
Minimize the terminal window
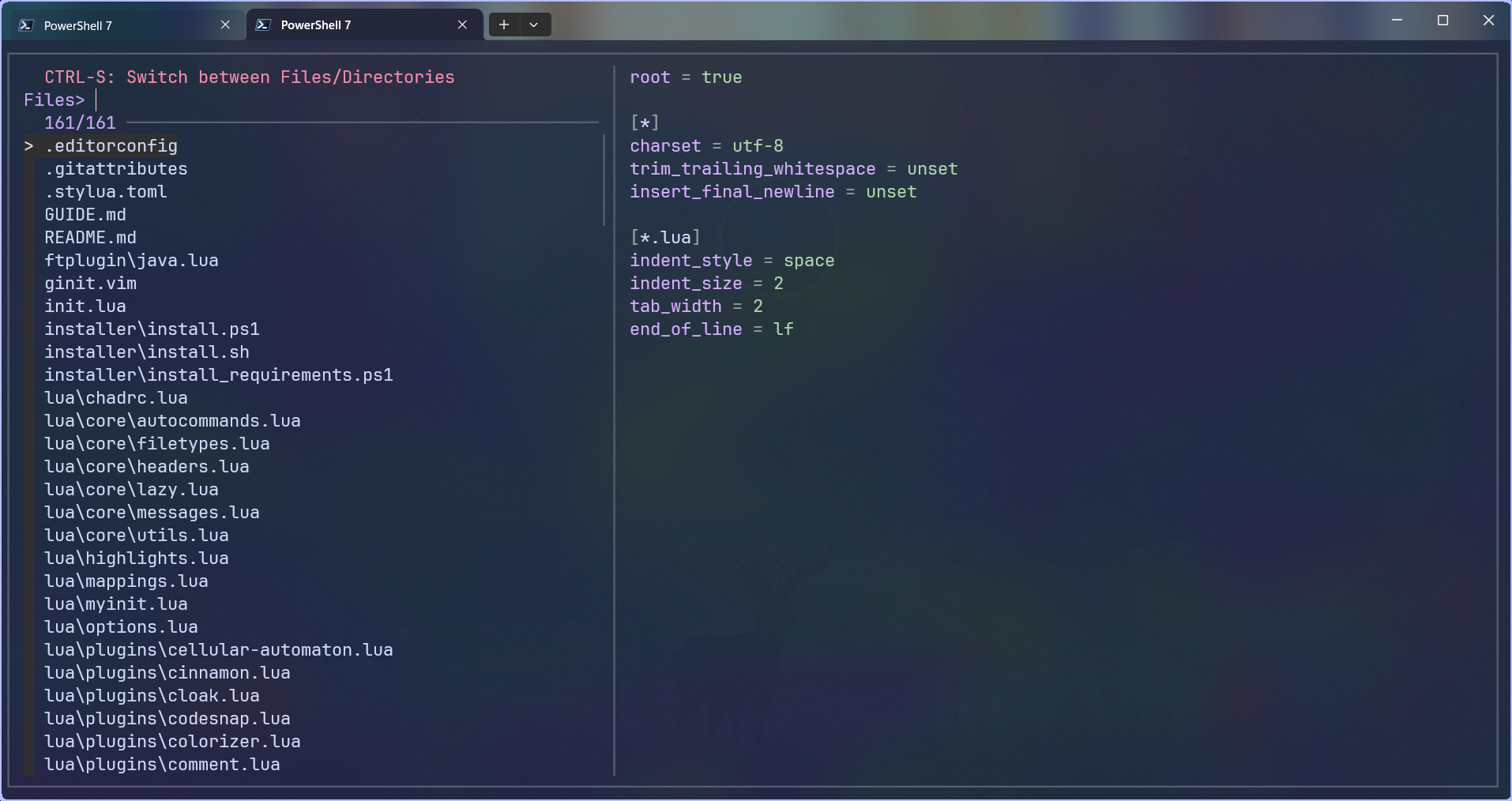pyautogui.click(x=1397, y=21)
